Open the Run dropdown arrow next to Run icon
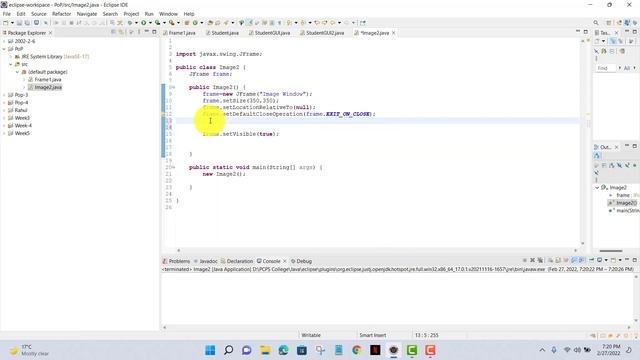This screenshot has height=360, width=640. 150,23
